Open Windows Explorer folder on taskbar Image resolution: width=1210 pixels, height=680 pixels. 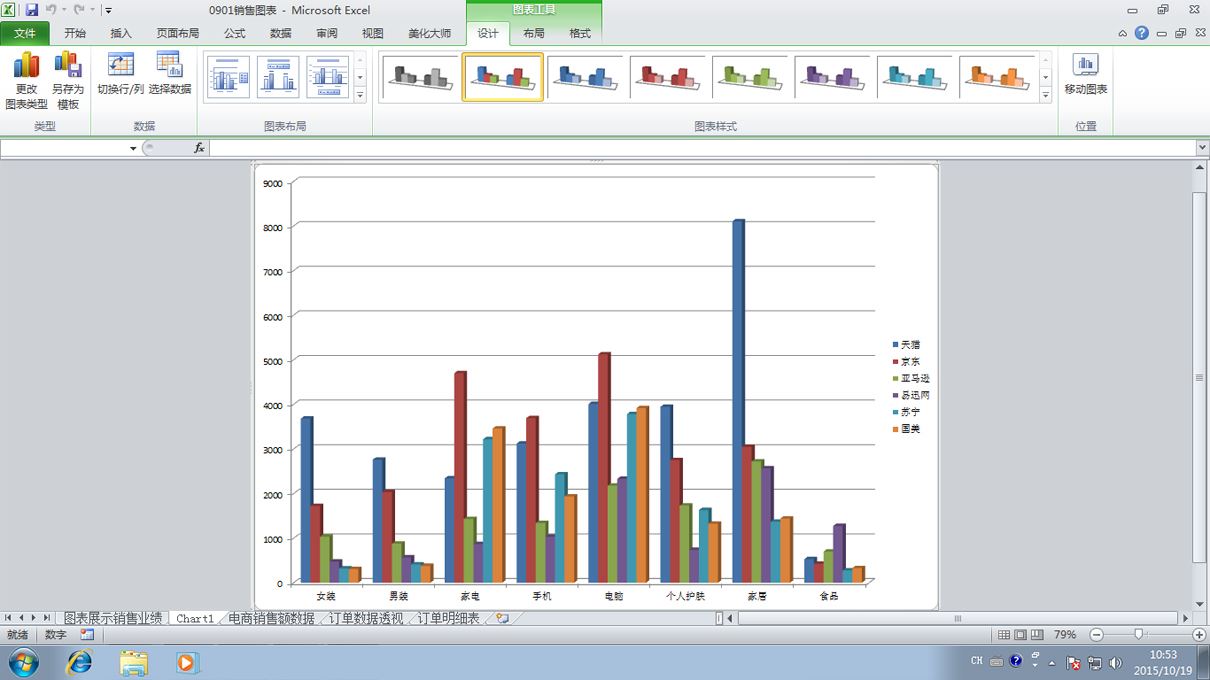coord(133,662)
